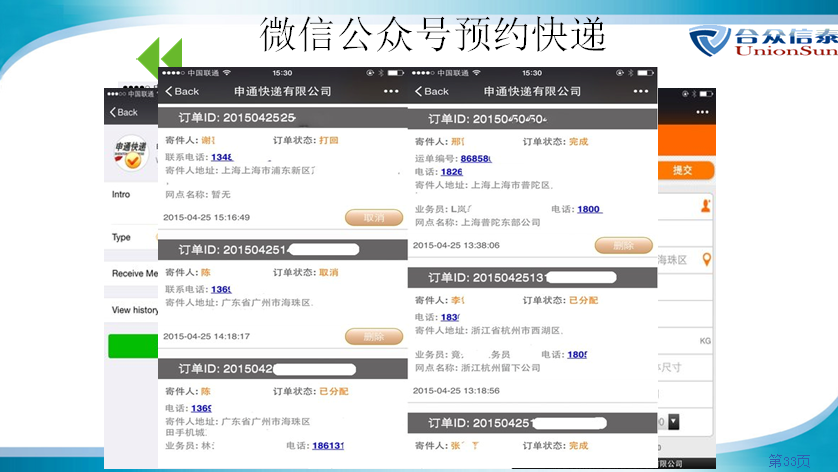
Task: Tap Back in the far-left background screen
Action: point(123,112)
